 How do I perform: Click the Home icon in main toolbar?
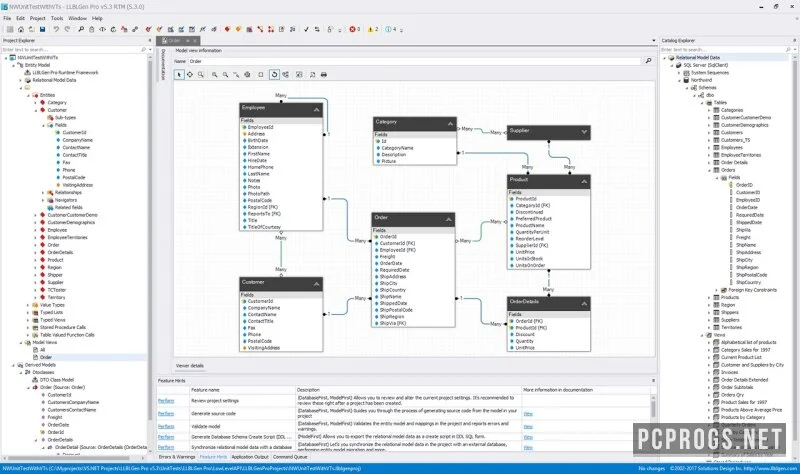(x=21, y=29)
